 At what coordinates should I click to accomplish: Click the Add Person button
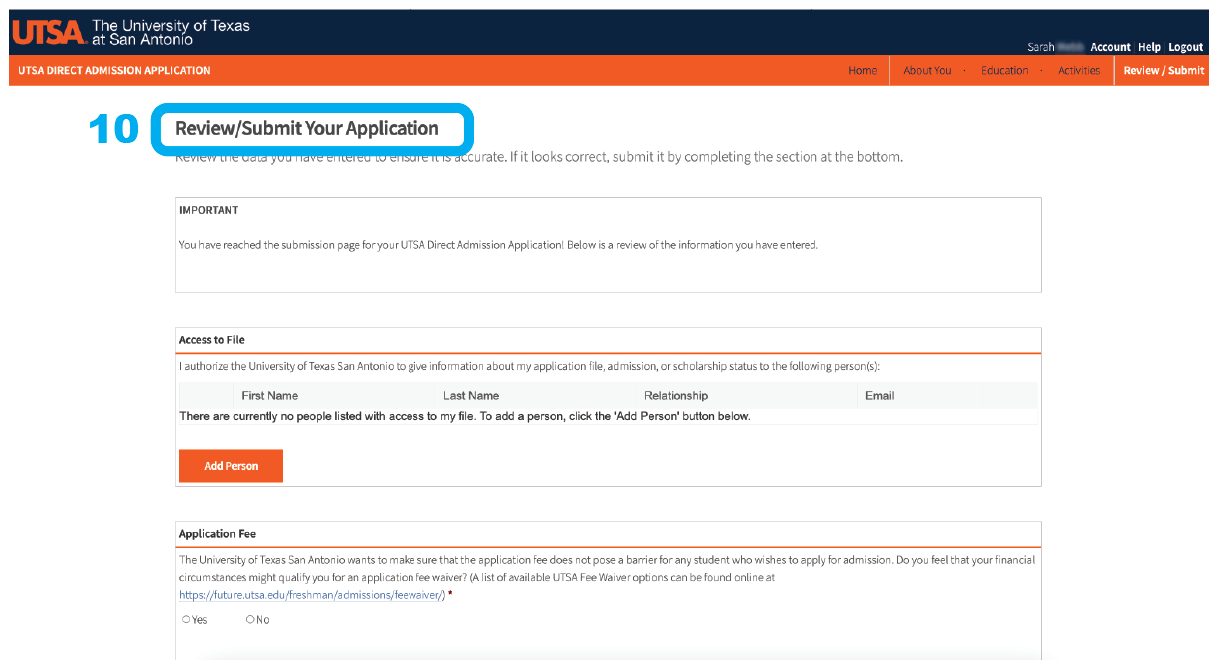pyautogui.click(x=230, y=465)
